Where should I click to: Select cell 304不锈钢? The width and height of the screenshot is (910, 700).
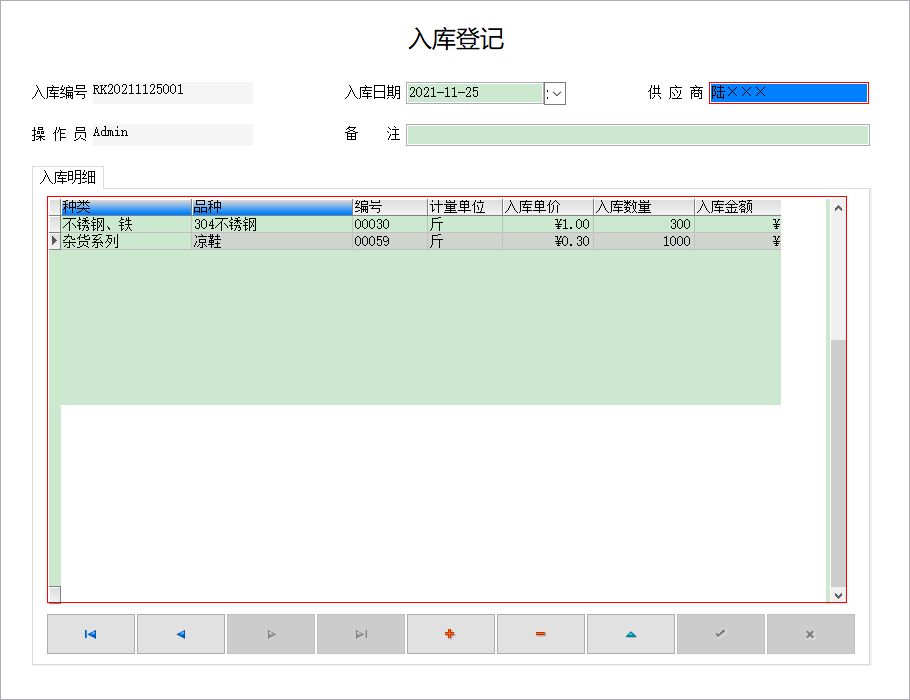272,224
